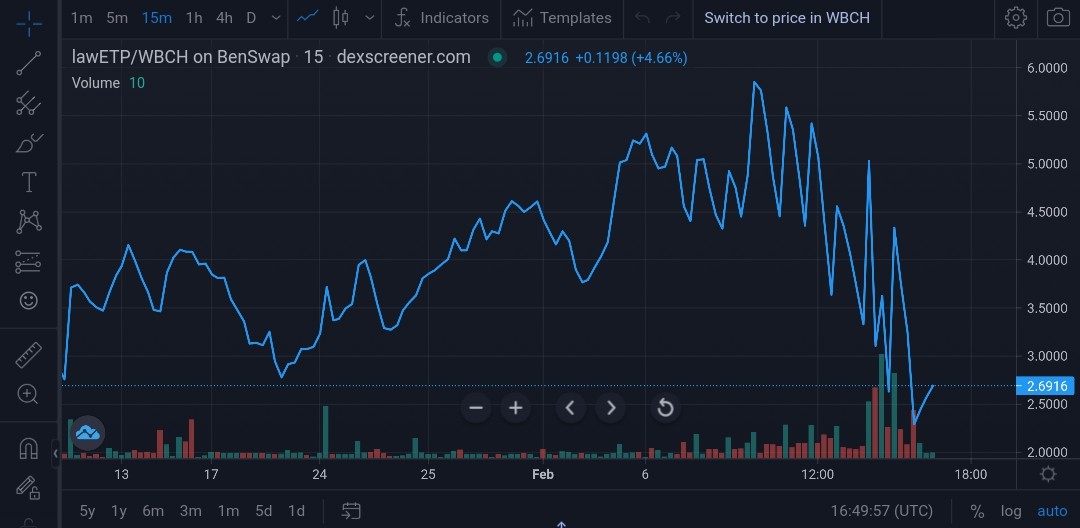Expand the chart style dropdown arrow
The height and width of the screenshot is (528, 1080).
(370, 18)
